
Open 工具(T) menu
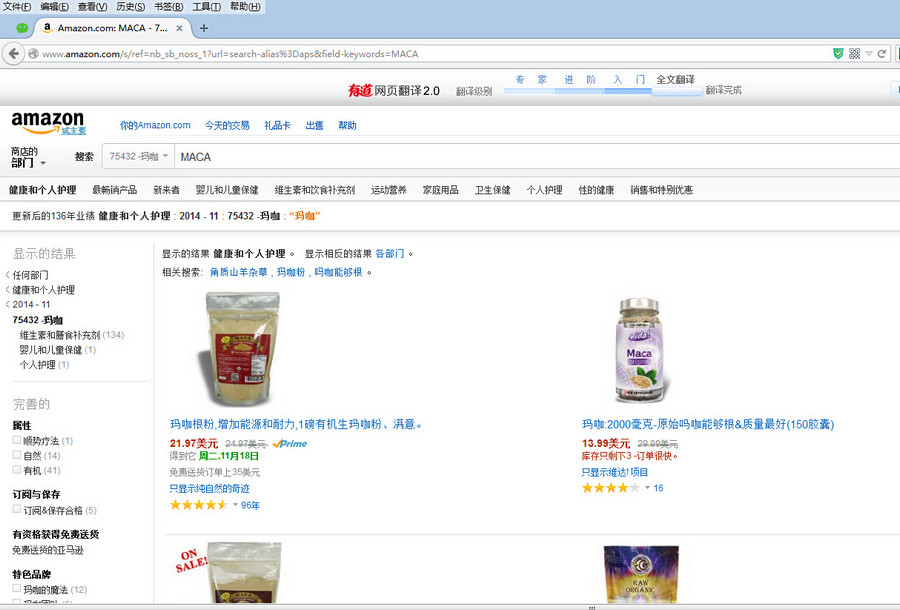pos(207,7)
